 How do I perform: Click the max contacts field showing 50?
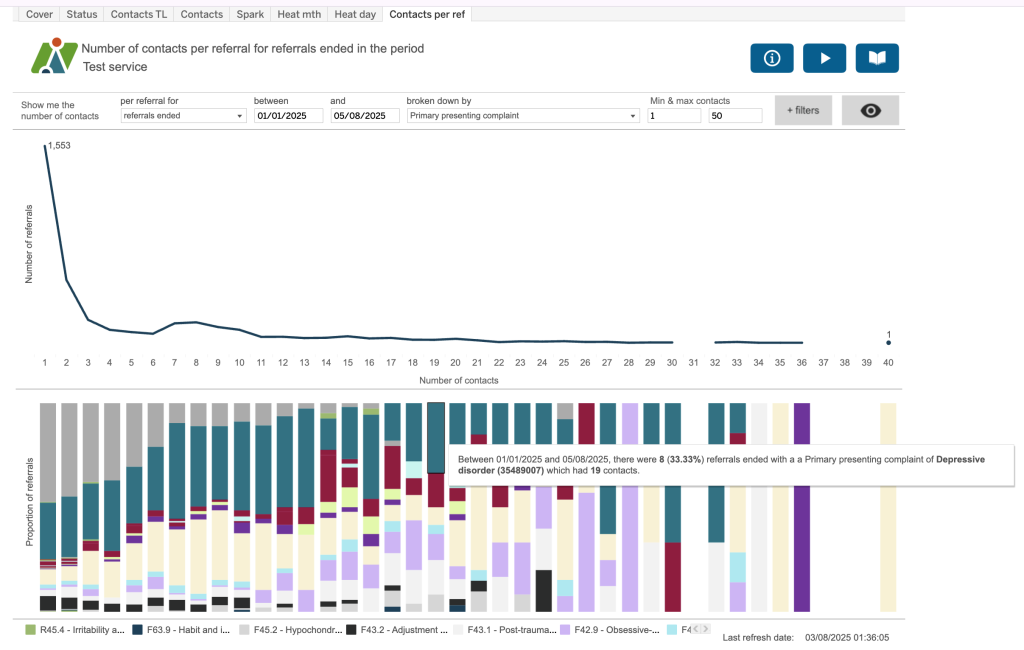coord(735,116)
